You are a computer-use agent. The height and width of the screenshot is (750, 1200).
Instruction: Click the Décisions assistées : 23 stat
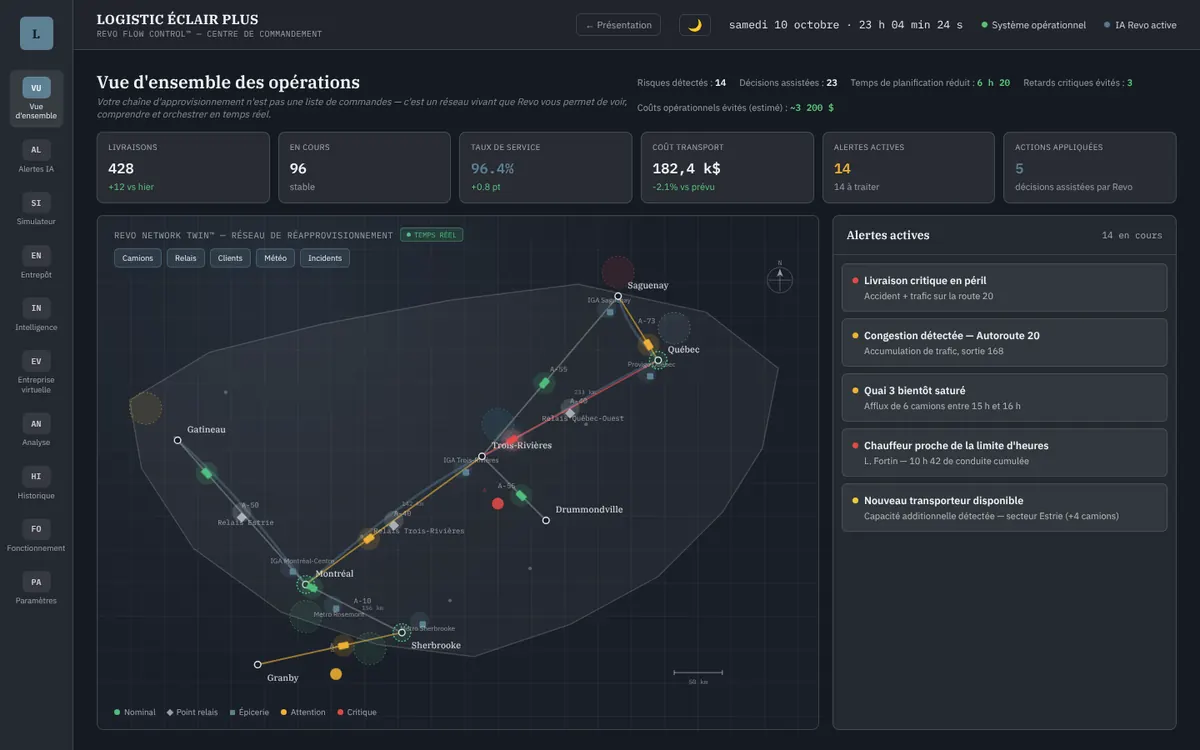789,83
